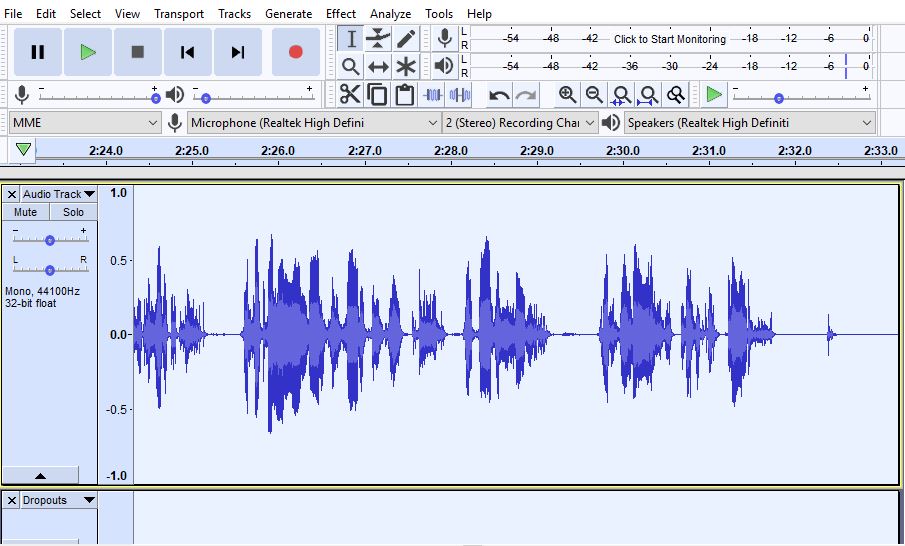
Task: Fit project to width zoom icon
Action: point(649,95)
